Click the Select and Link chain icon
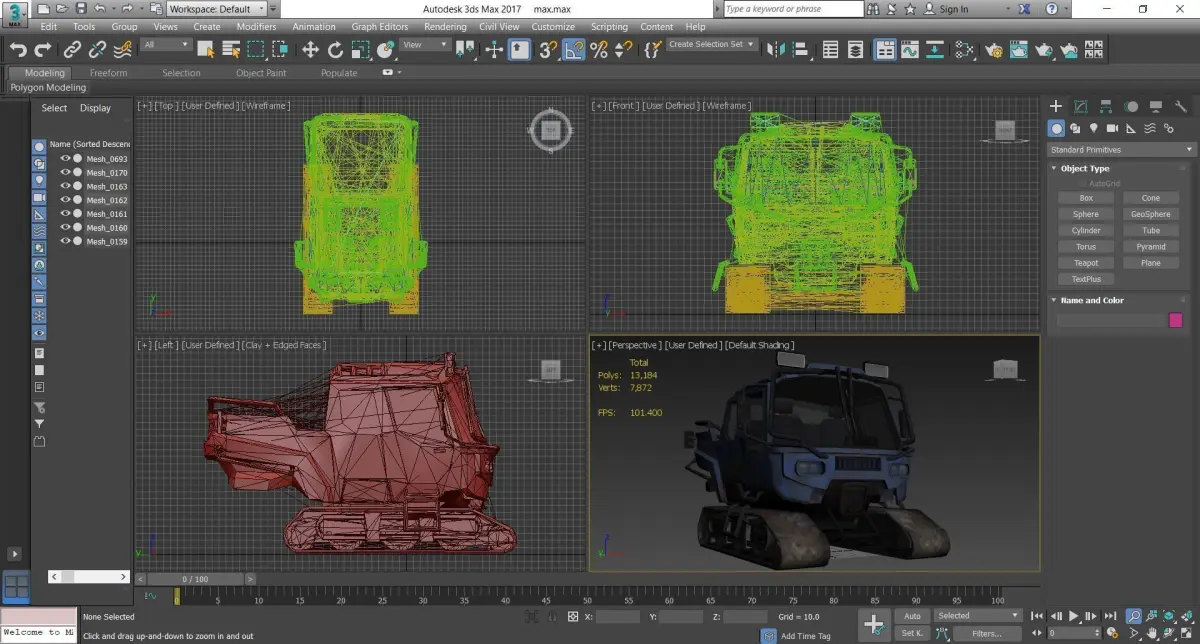Image resolution: width=1200 pixels, height=644 pixels. (x=72, y=49)
